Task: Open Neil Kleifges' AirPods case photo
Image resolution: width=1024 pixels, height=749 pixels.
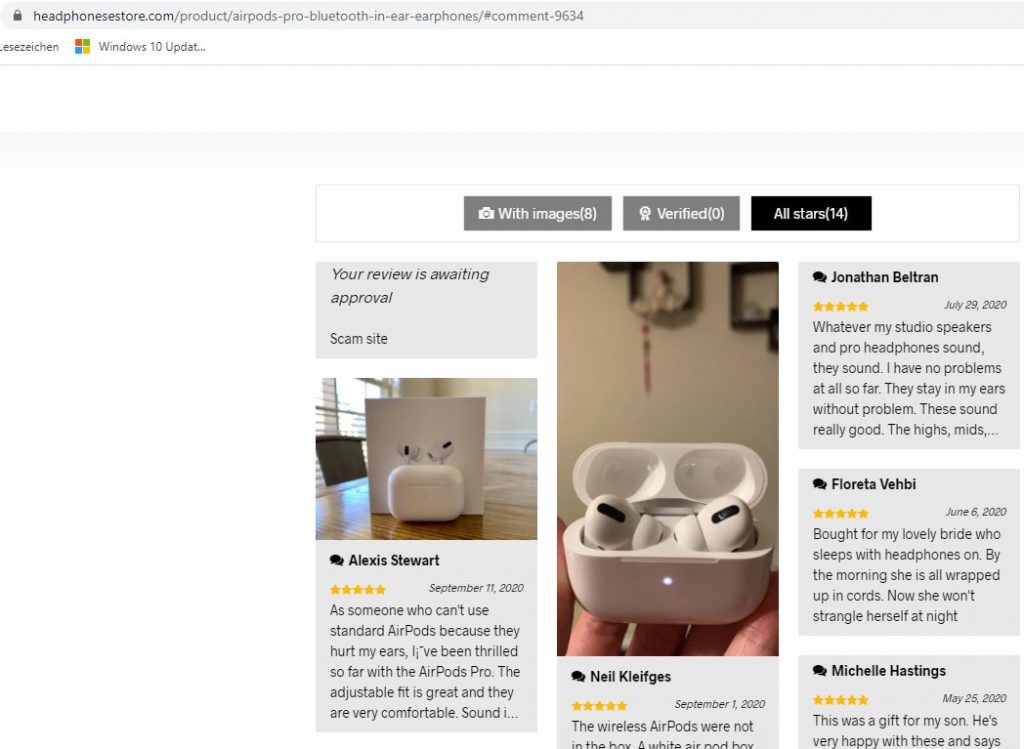Action: coord(667,459)
